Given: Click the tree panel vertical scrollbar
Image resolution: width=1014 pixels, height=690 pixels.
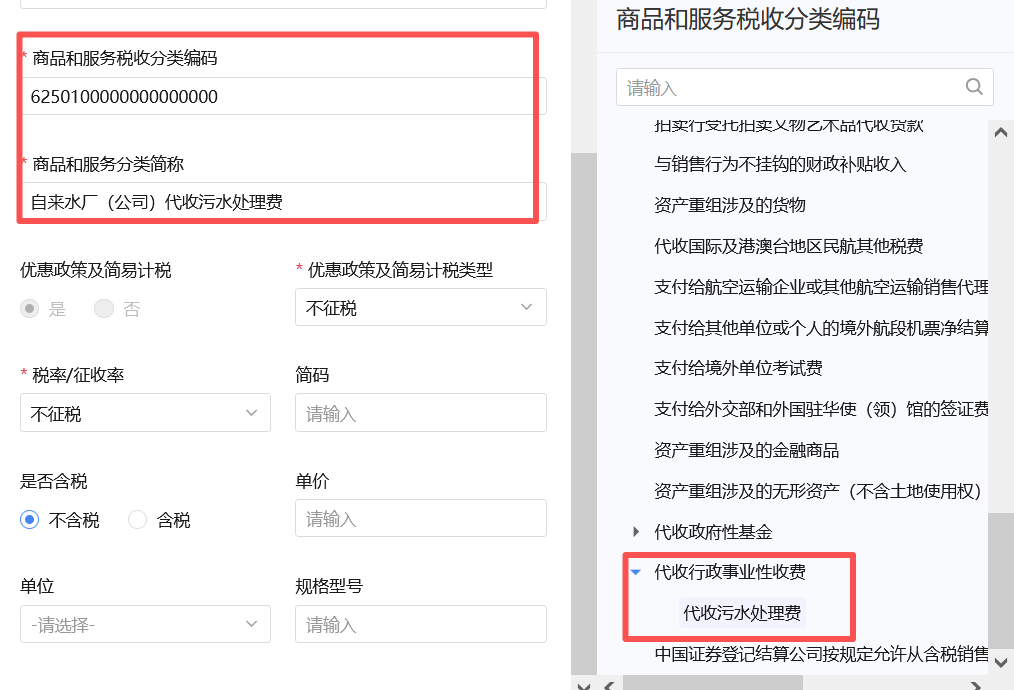Looking at the screenshot, I should pyautogui.click(x=1000, y=580).
